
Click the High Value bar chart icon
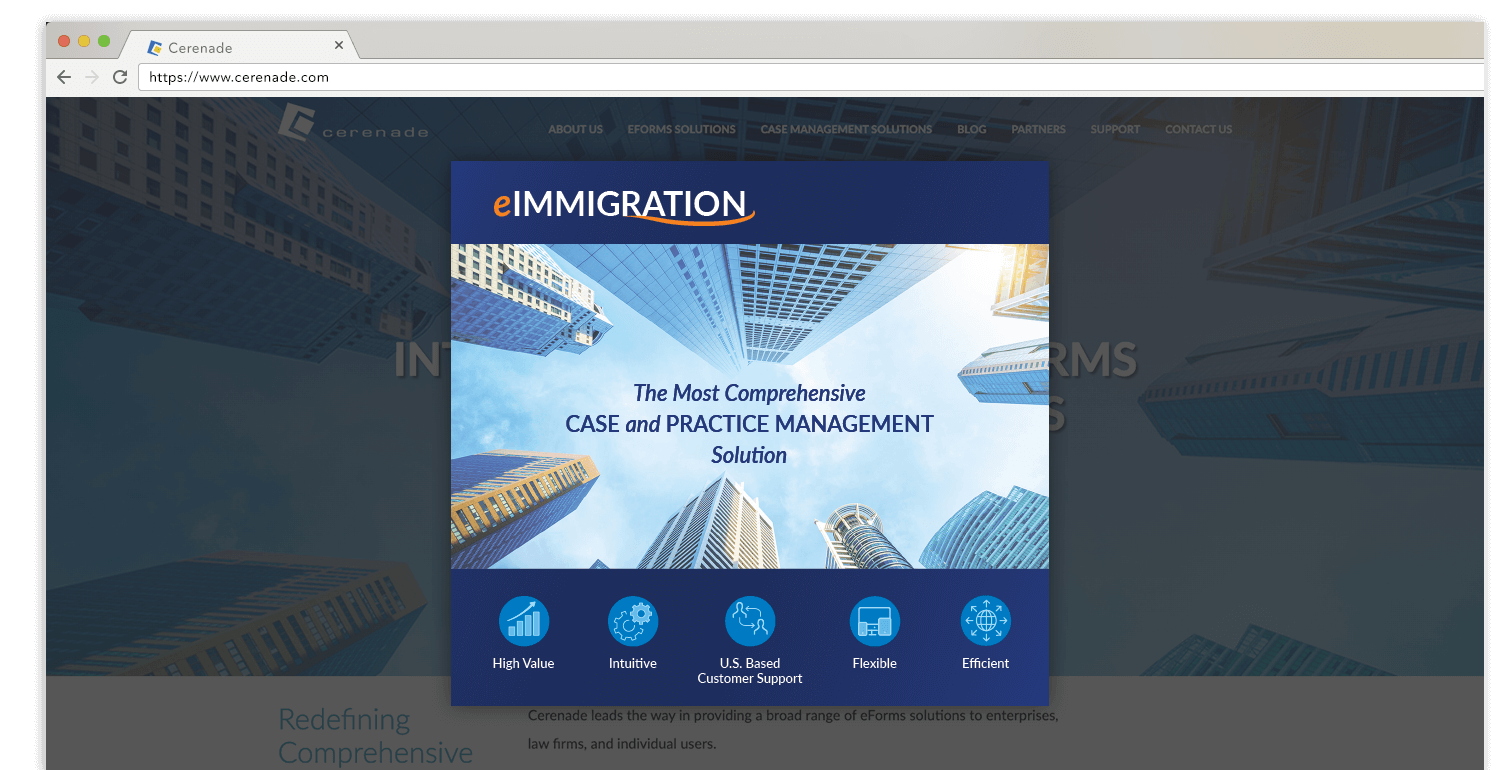pos(523,622)
